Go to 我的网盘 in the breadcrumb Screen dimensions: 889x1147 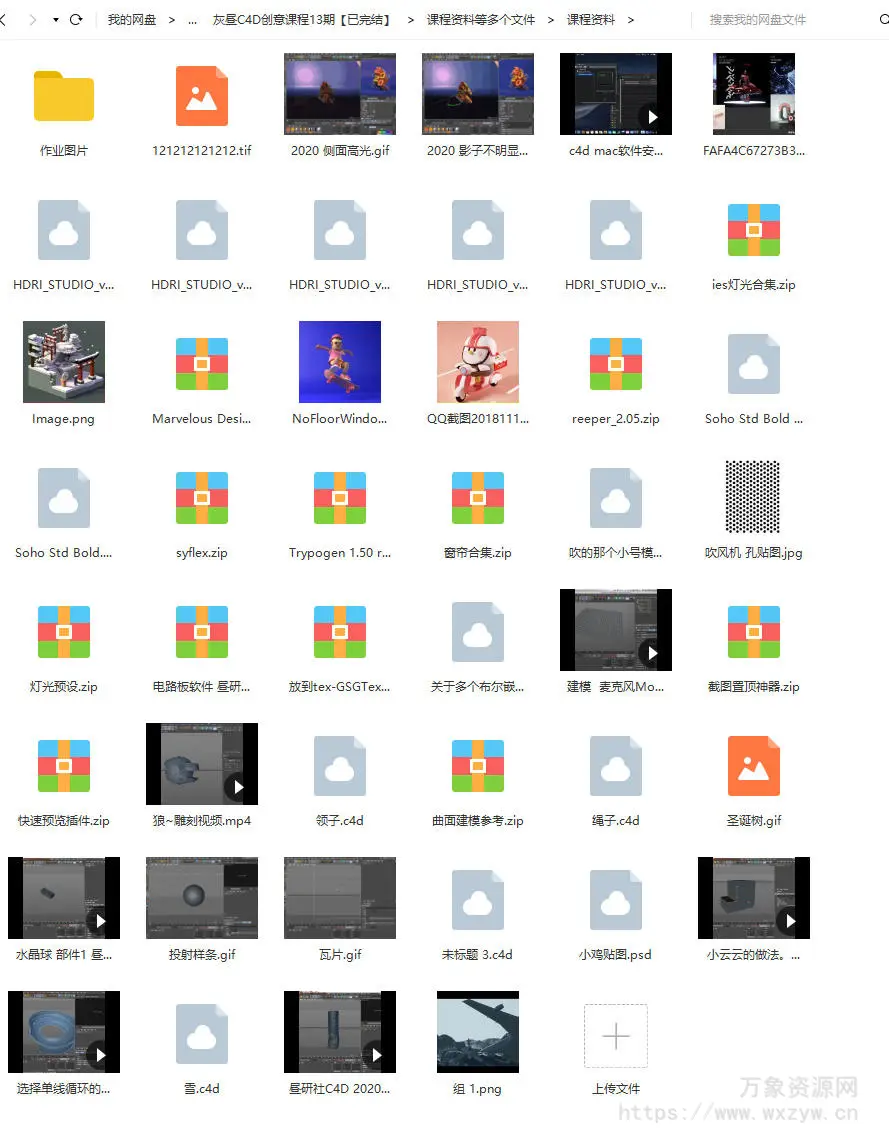[x=132, y=20]
